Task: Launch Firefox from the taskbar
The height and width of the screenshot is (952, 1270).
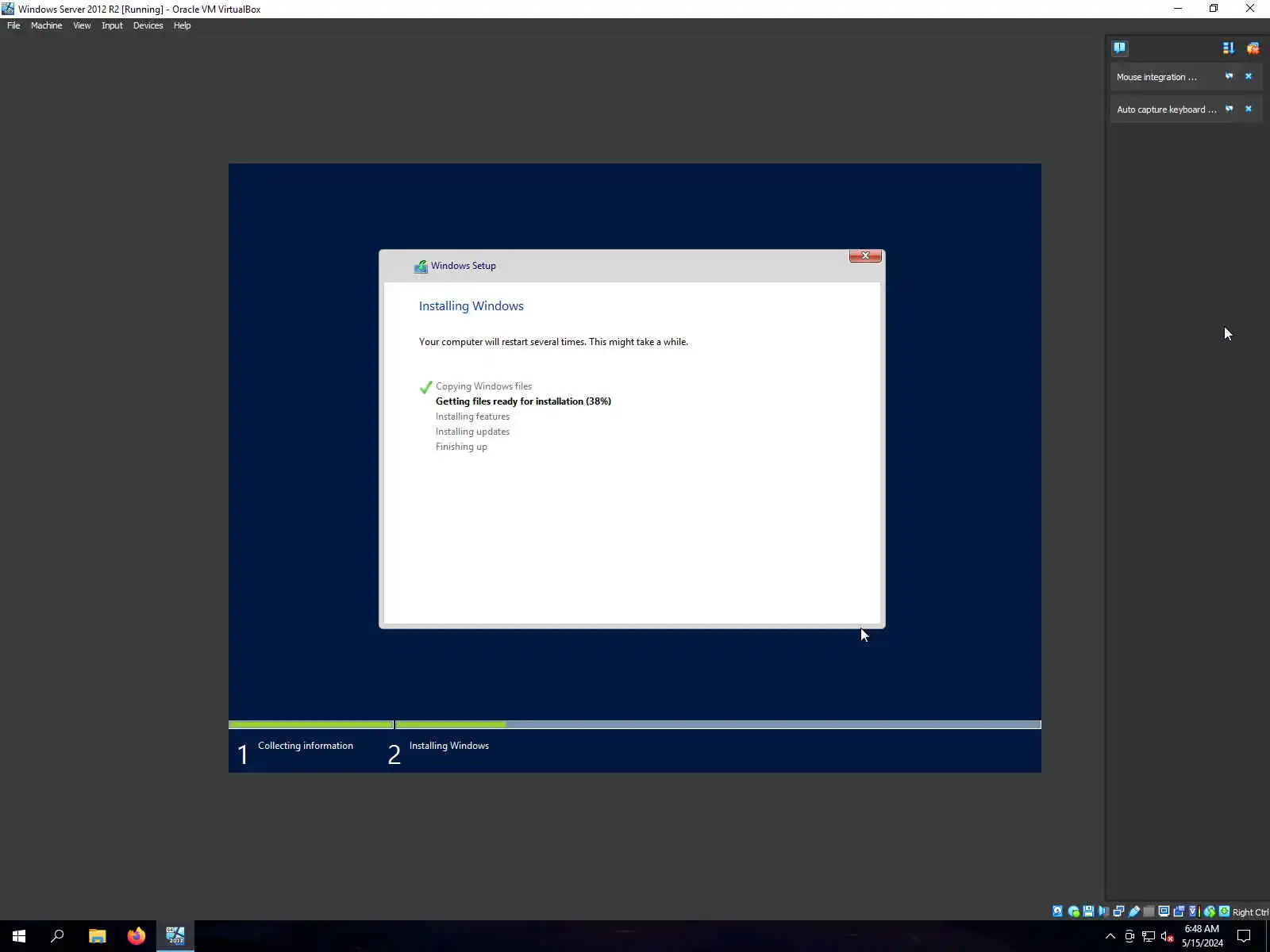Action: click(x=136, y=936)
